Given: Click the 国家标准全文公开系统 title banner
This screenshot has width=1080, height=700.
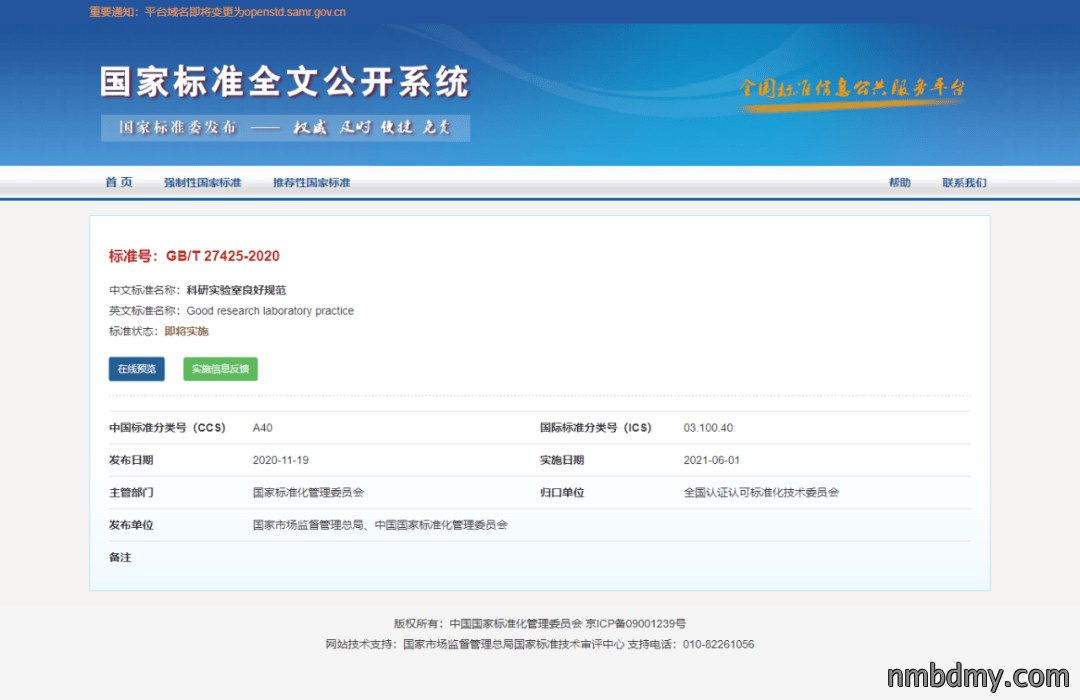Looking at the screenshot, I should (284, 82).
